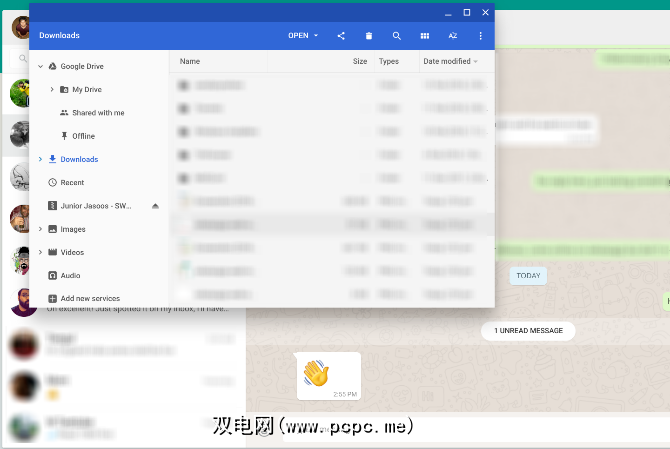670x449 pixels.
Task: Click the Recent clock icon
Action: tap(53, 182)
